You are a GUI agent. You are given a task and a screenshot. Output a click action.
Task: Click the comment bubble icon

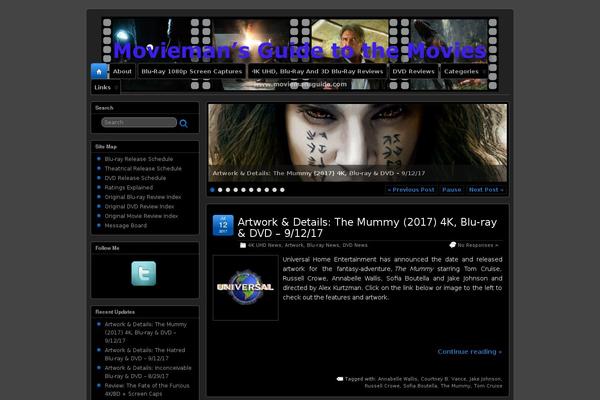[452, 245]
